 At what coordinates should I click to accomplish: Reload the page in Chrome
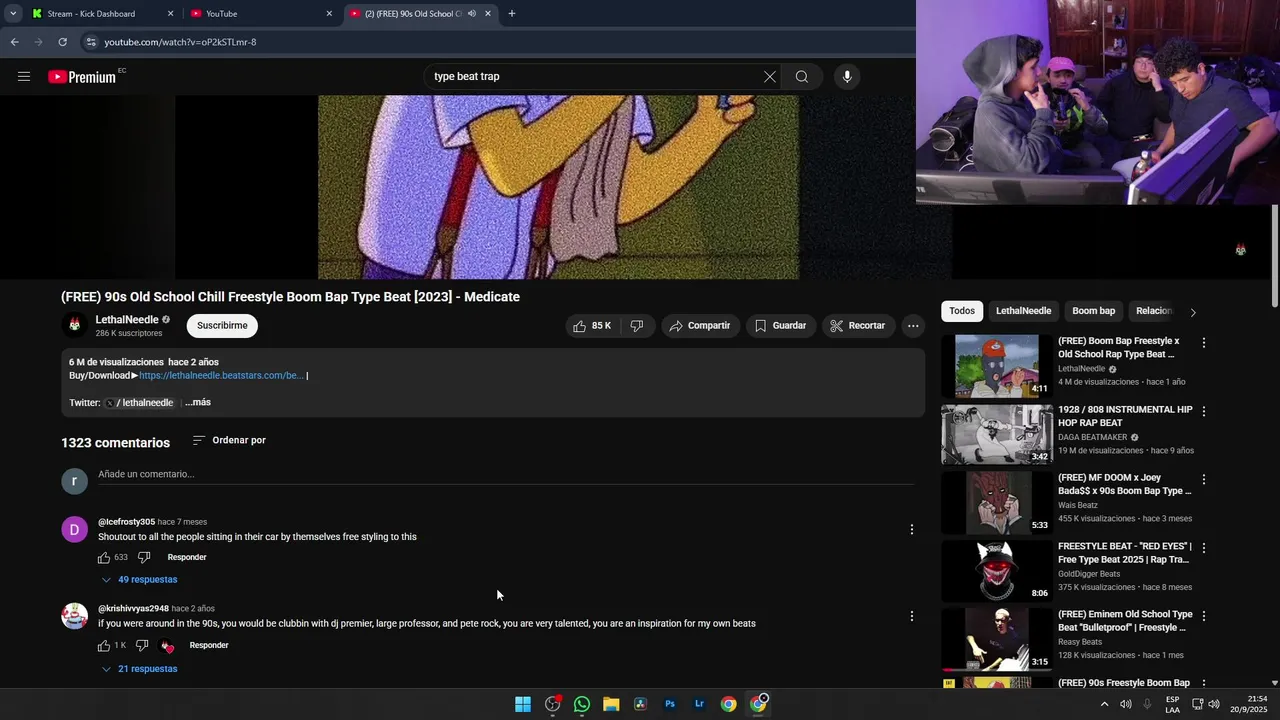[x=62, y=42]
